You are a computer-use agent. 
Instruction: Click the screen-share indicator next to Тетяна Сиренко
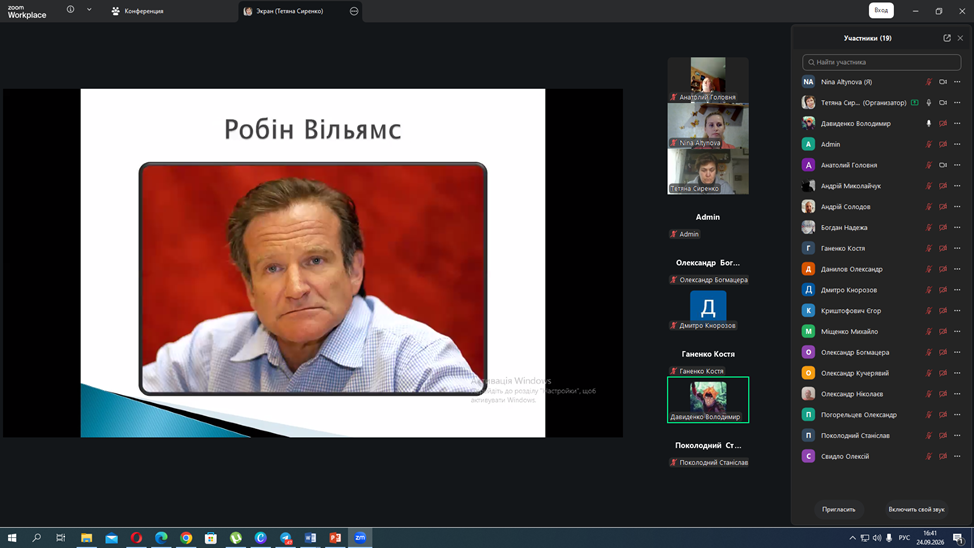[914, 103]
